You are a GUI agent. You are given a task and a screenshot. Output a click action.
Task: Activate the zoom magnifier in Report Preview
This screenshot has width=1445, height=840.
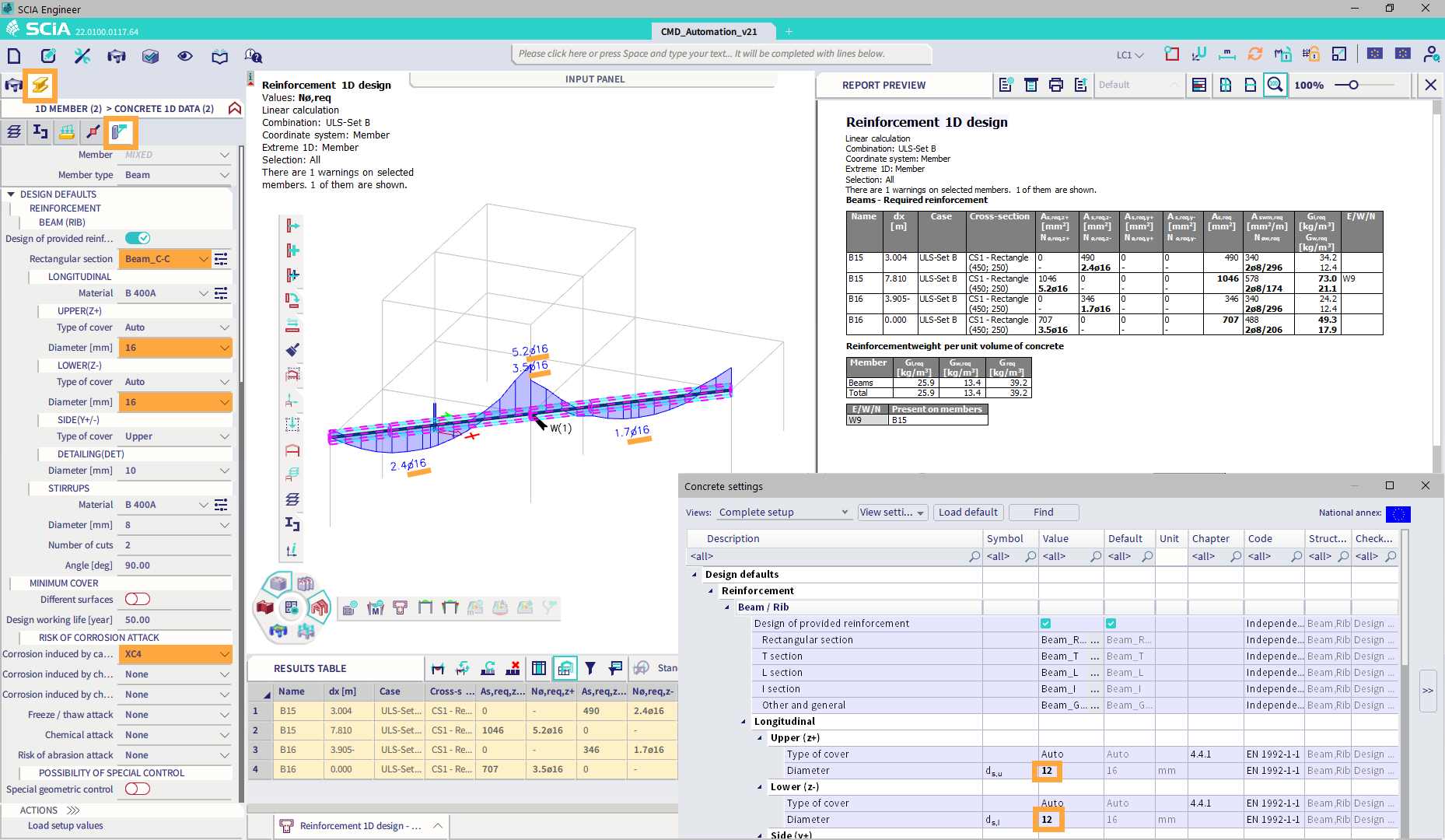(1275, 85)
